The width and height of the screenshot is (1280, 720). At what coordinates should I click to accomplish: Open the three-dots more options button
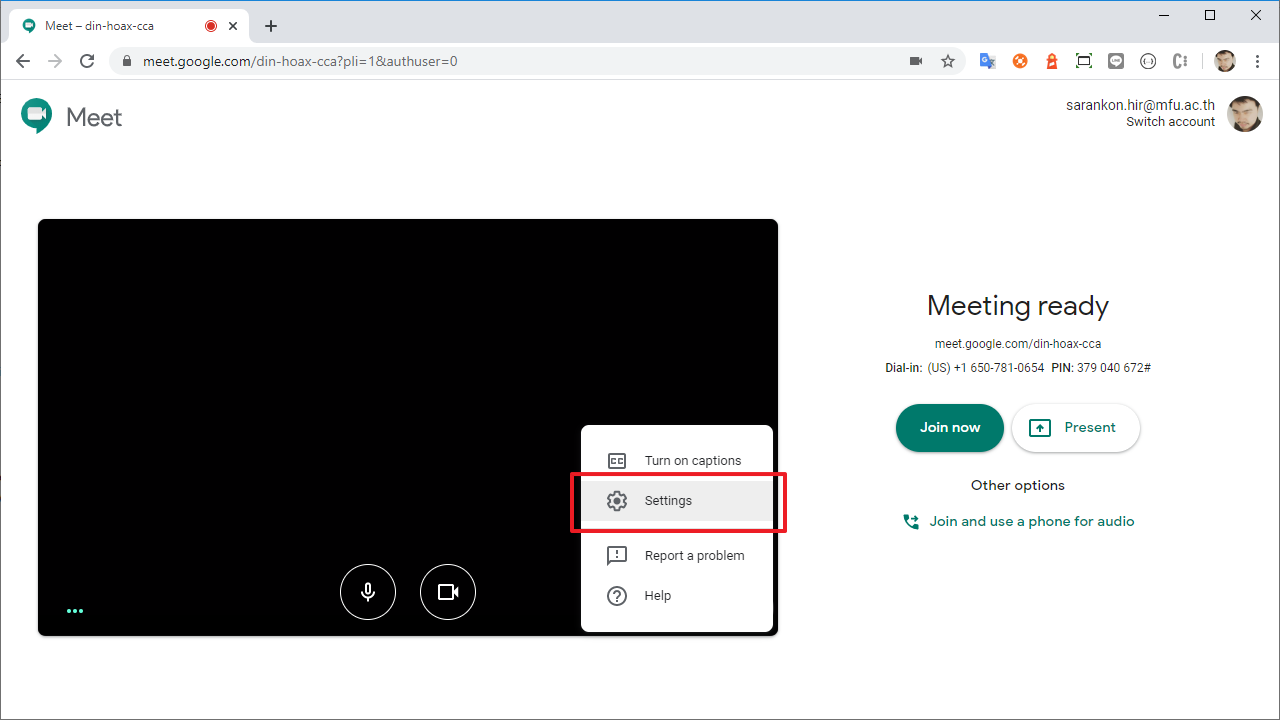click(75, 610)
